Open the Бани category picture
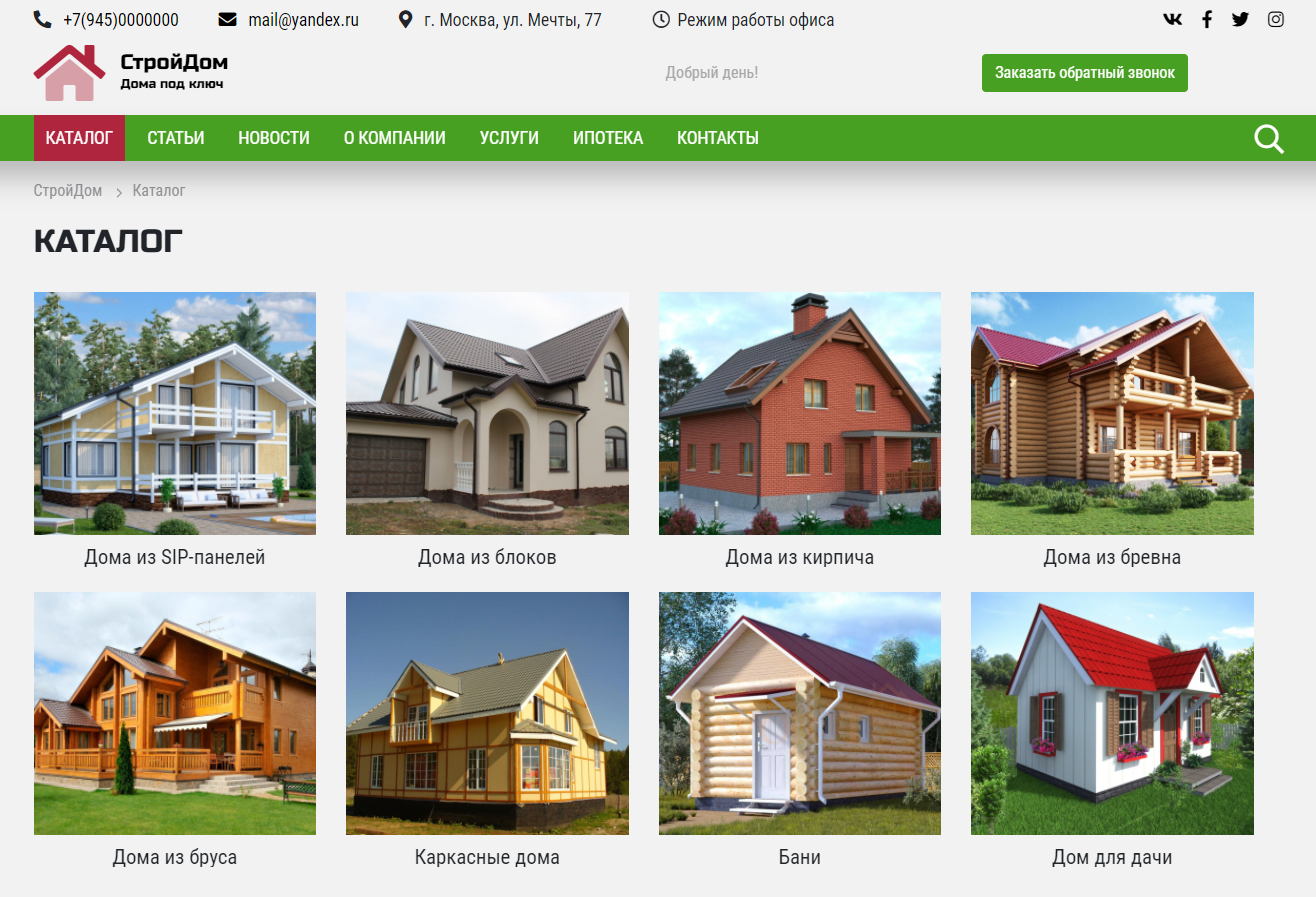 tap(799, 713)
